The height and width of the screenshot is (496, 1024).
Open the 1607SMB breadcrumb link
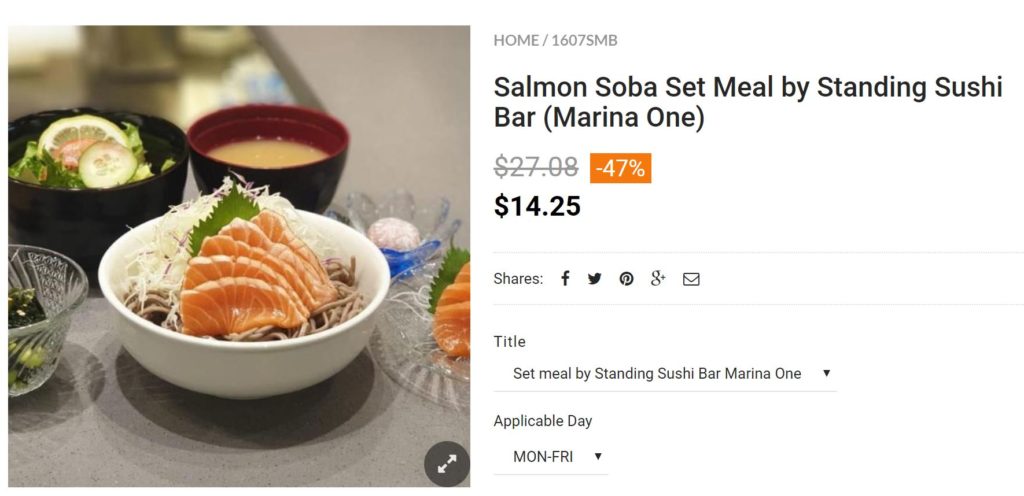(x=584, y=41)
